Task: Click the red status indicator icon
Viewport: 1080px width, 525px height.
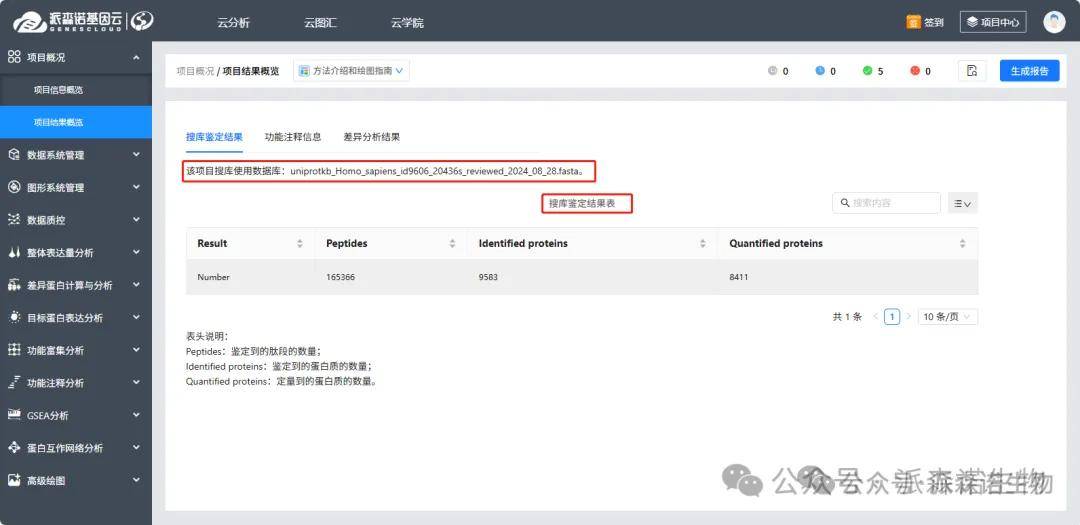Action: click(x=914, y=71)
